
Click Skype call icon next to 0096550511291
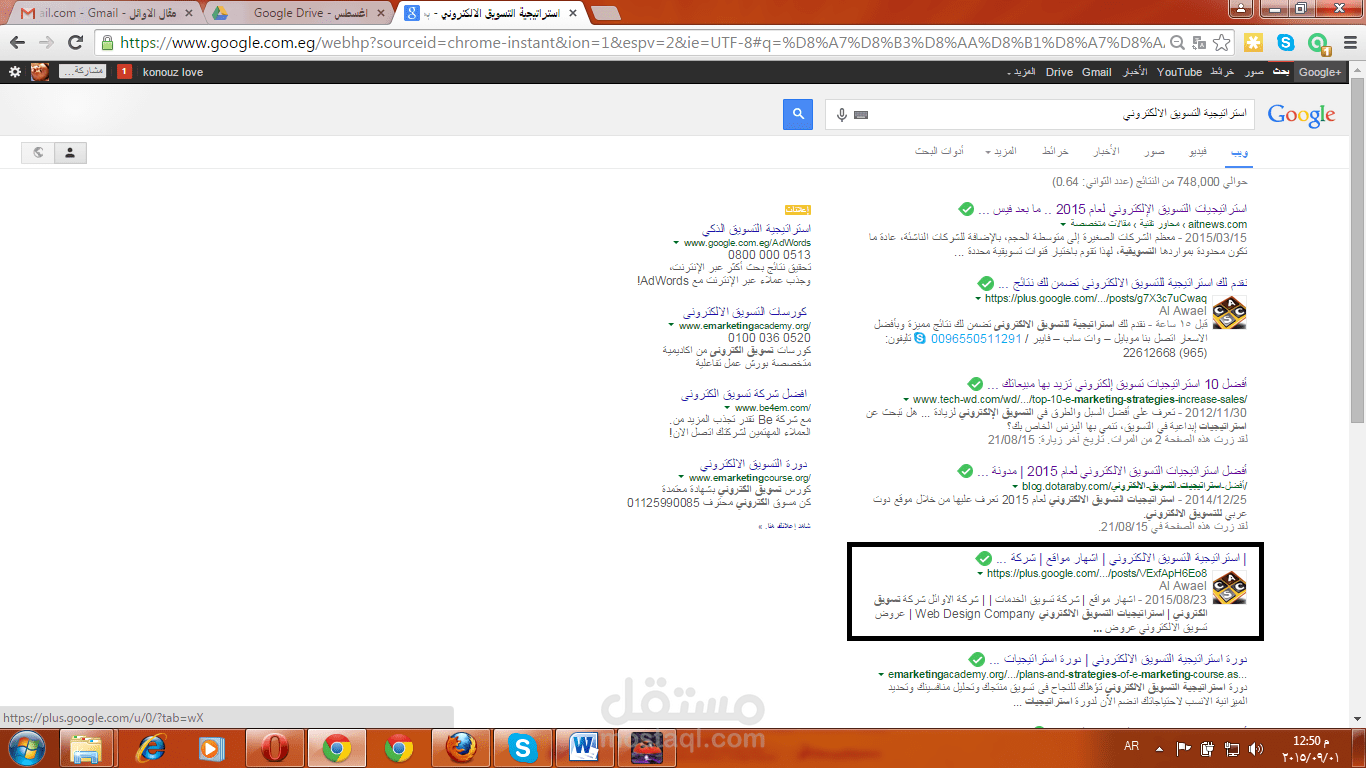click(x=920, y=339)
